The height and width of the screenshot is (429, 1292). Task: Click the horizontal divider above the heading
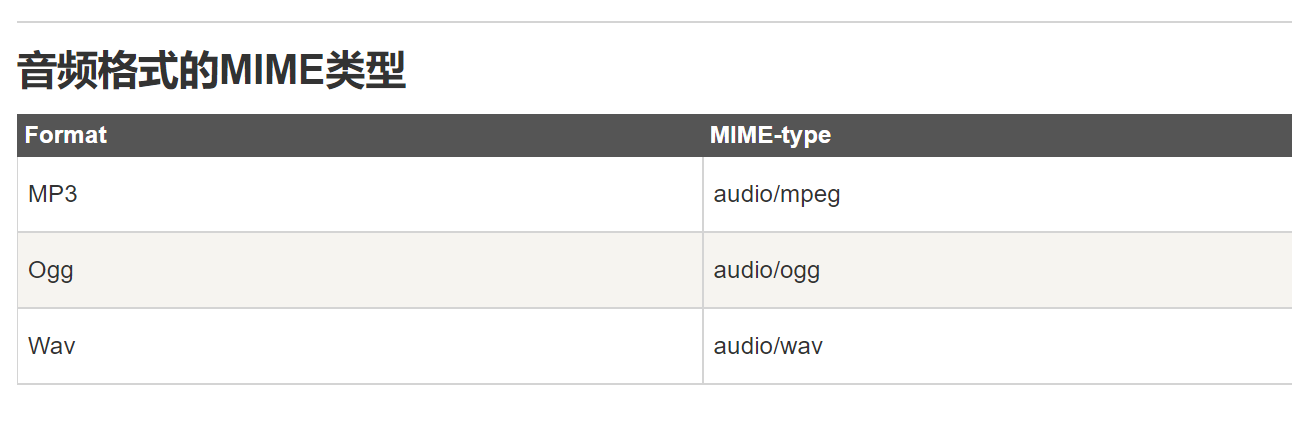pos(655,21)
